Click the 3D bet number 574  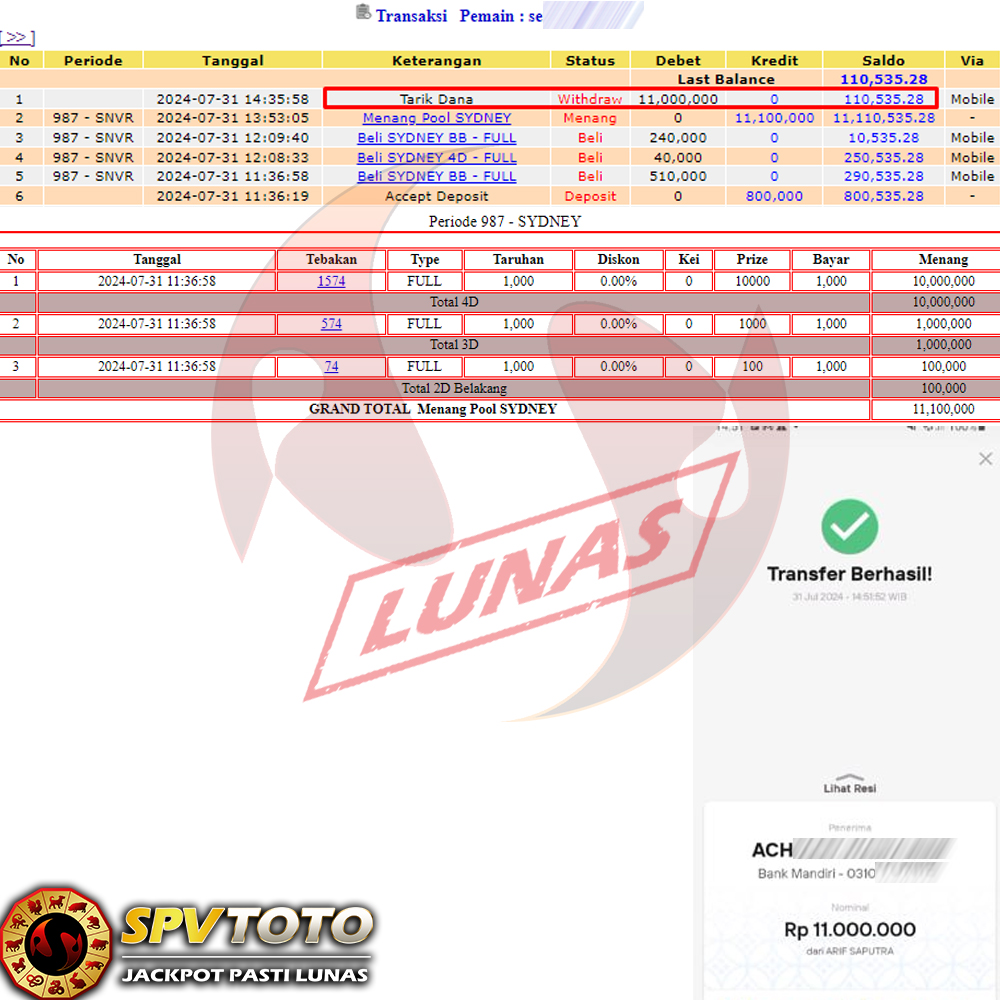[331, 324]
